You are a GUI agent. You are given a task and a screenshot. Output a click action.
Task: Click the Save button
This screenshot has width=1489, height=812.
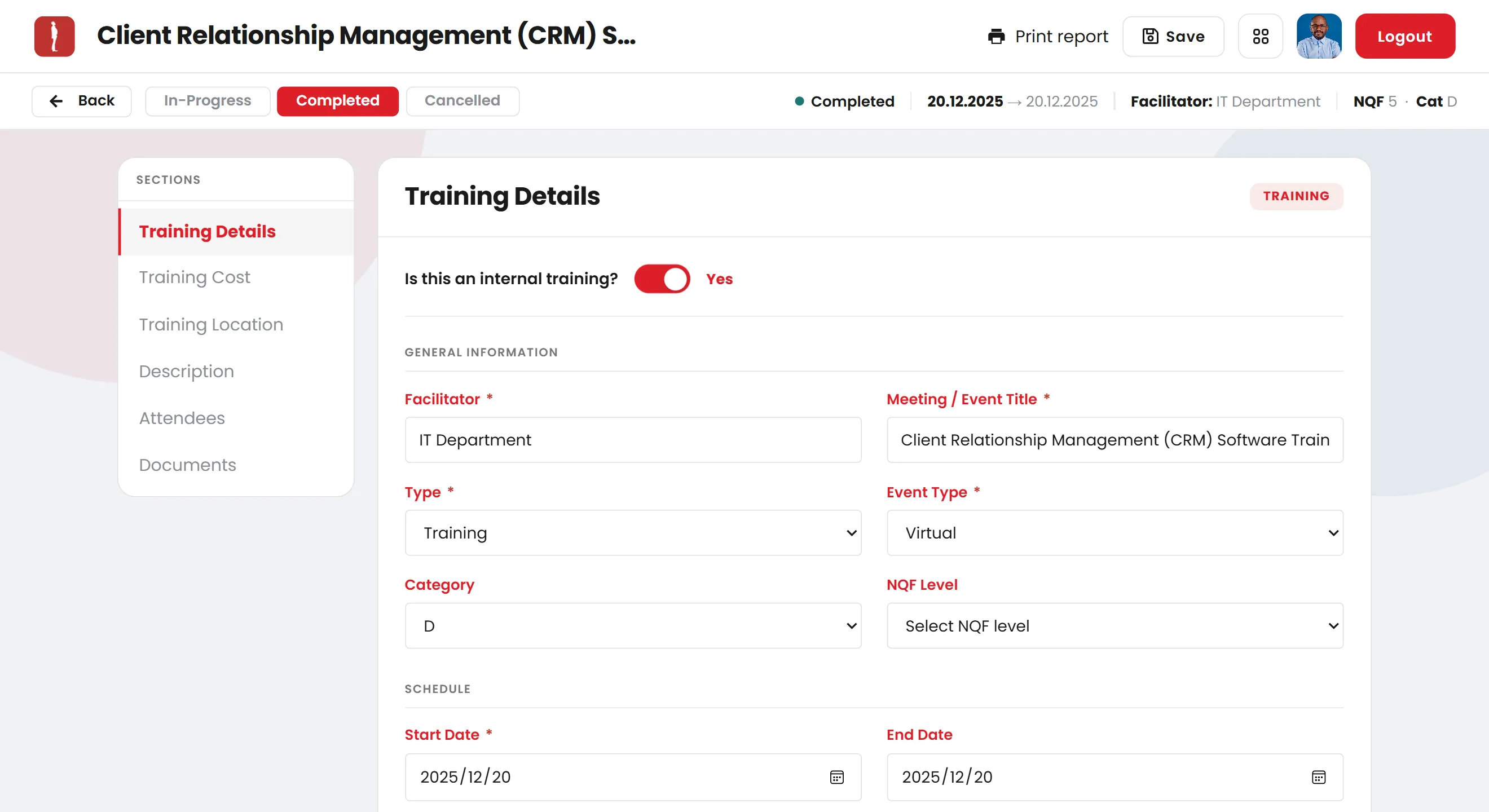tap(1173, 37)
